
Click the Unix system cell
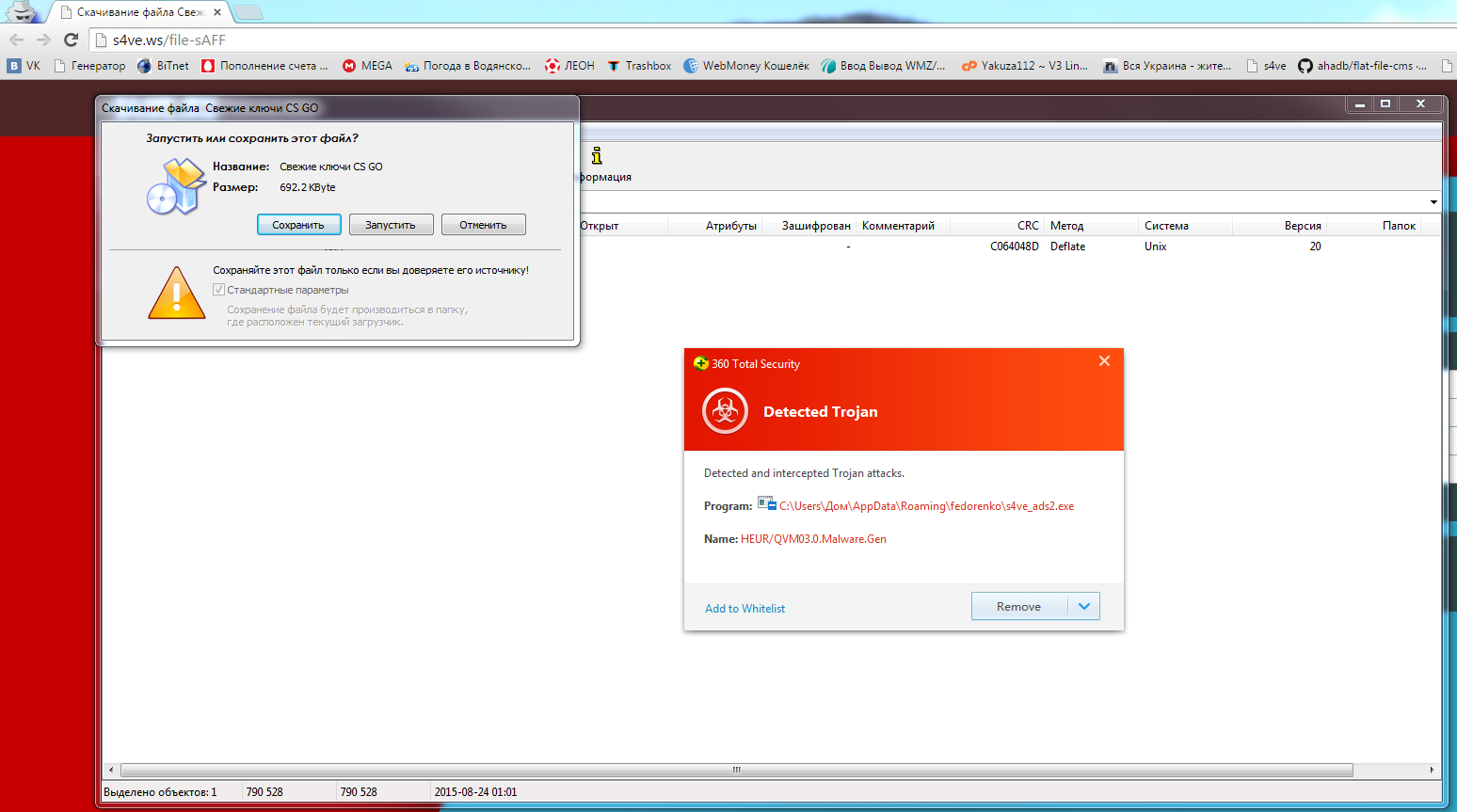click(1155, 247)
